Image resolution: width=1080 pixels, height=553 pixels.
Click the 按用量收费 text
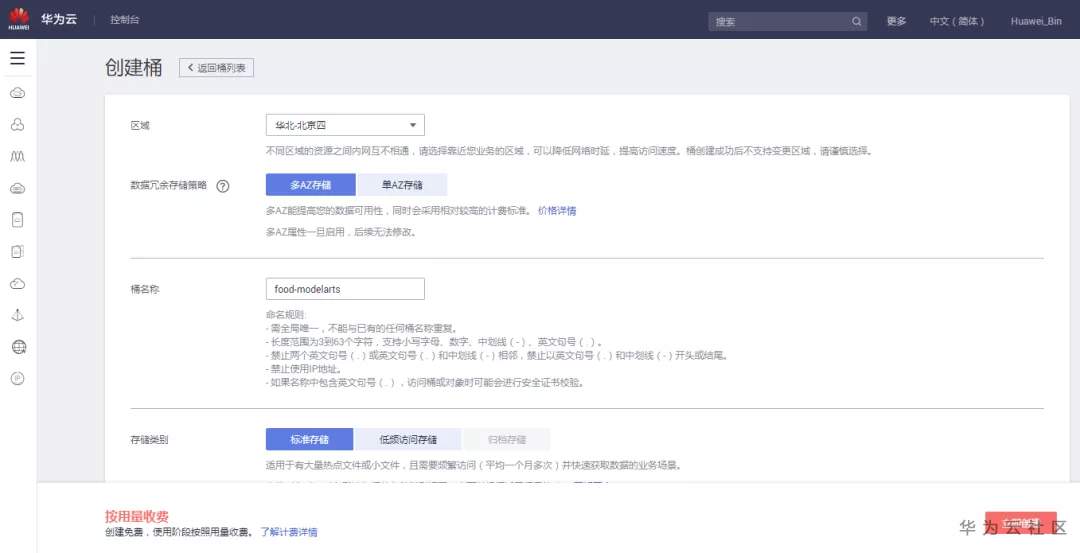(x=136, y=517)
